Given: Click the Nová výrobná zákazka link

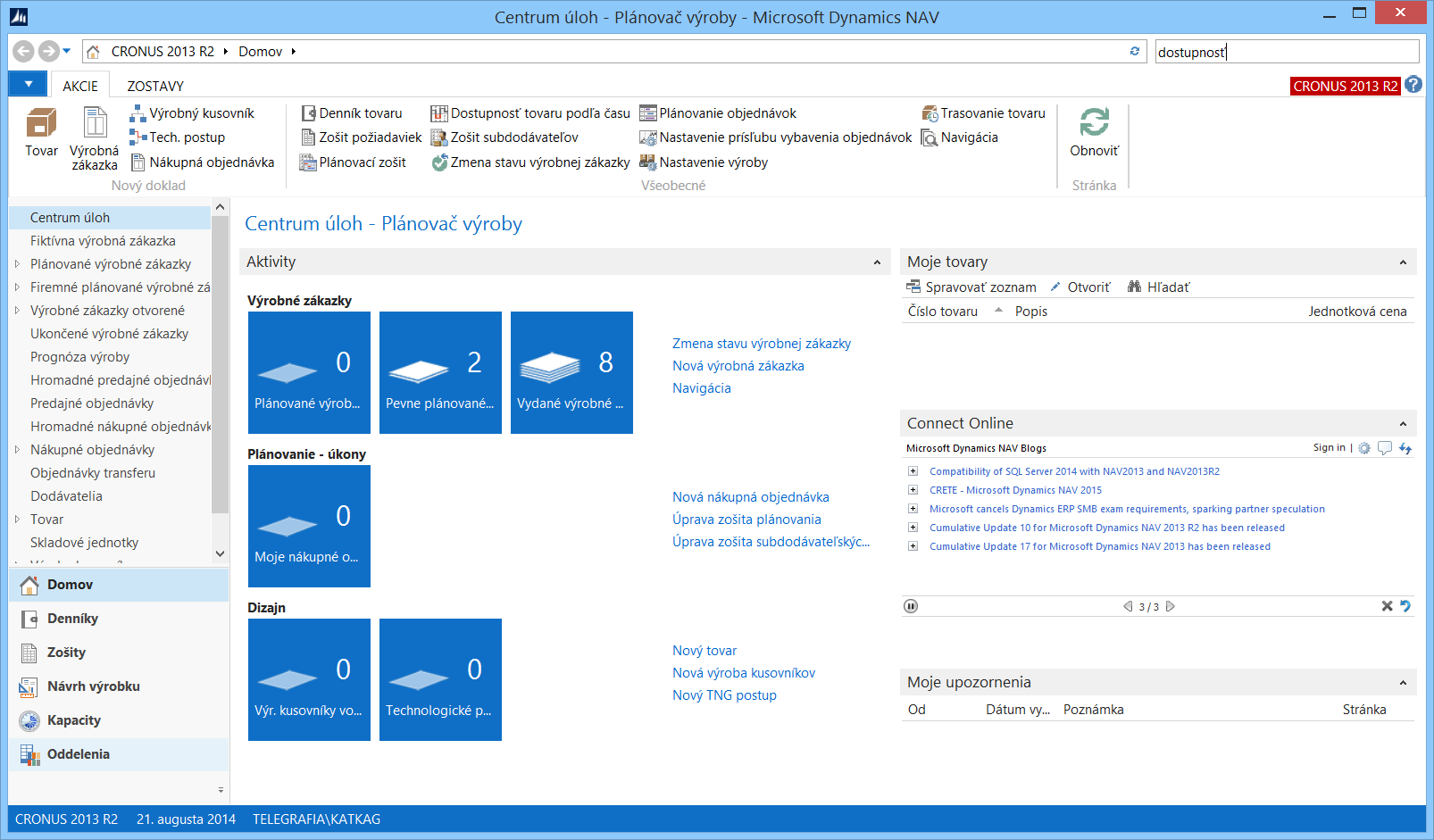Looking at the screenshot, I should pyautogui.click(x=738, y=366).
